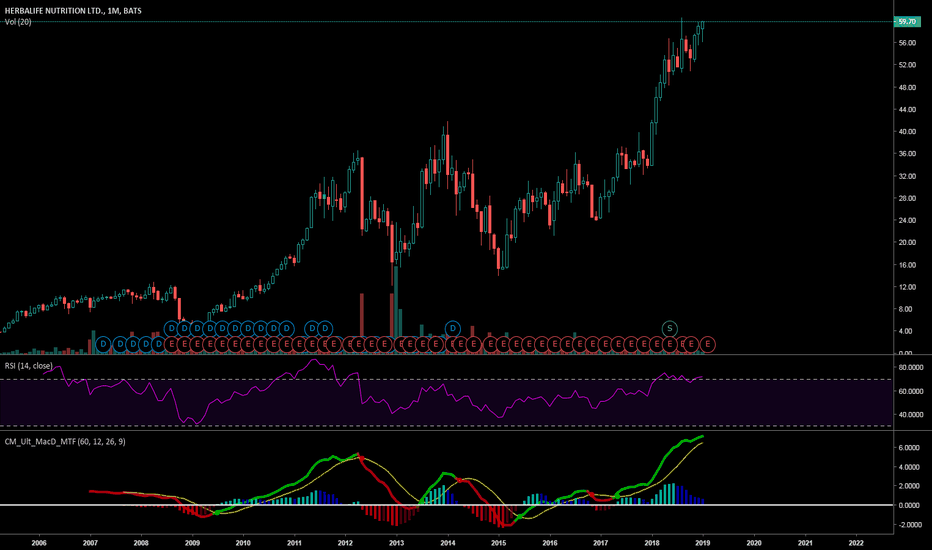Click the MACD -2.0000 axis value
Viewport: 932px width, 550px height.
[908, 524]
